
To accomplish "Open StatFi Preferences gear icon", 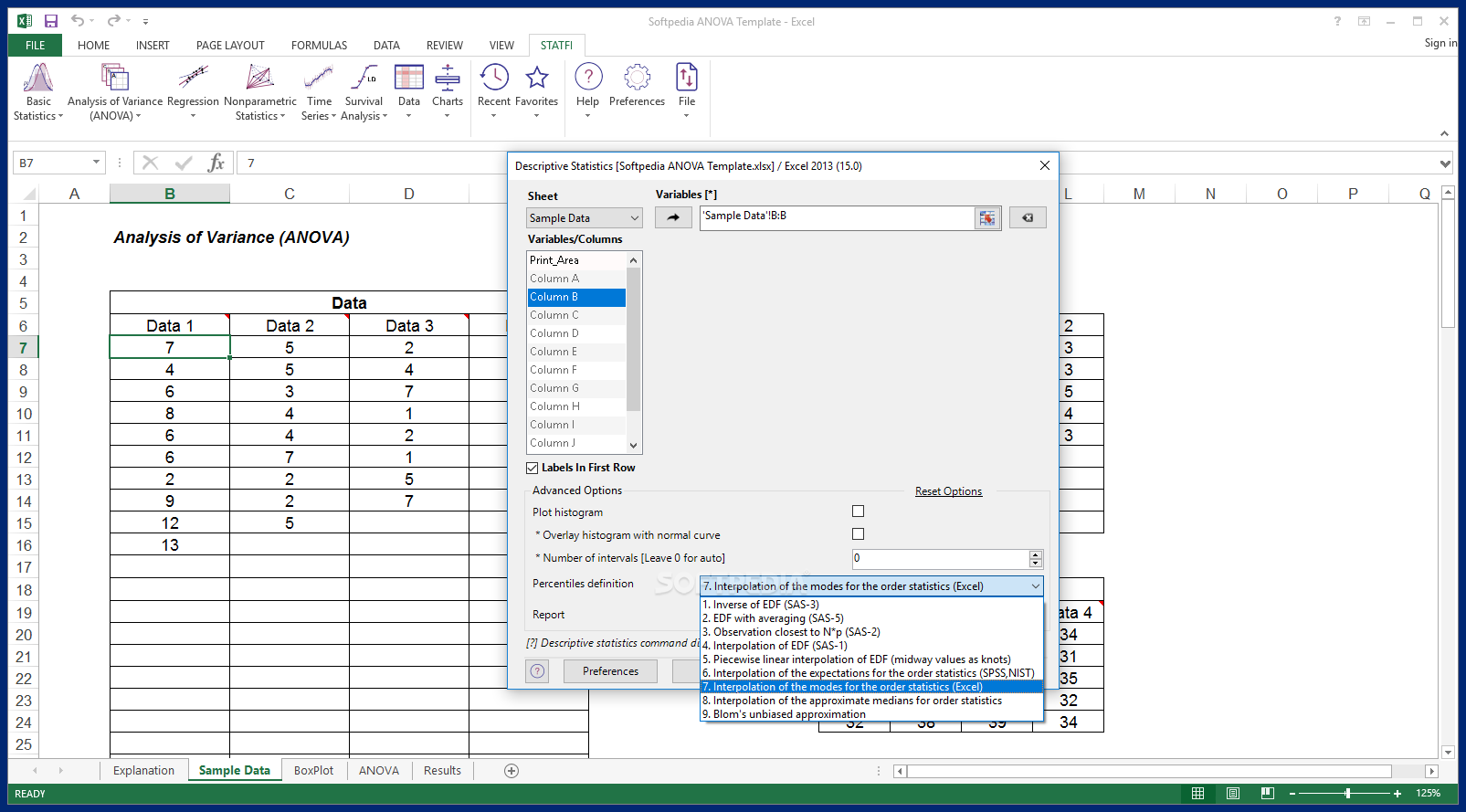I will 637,86.
